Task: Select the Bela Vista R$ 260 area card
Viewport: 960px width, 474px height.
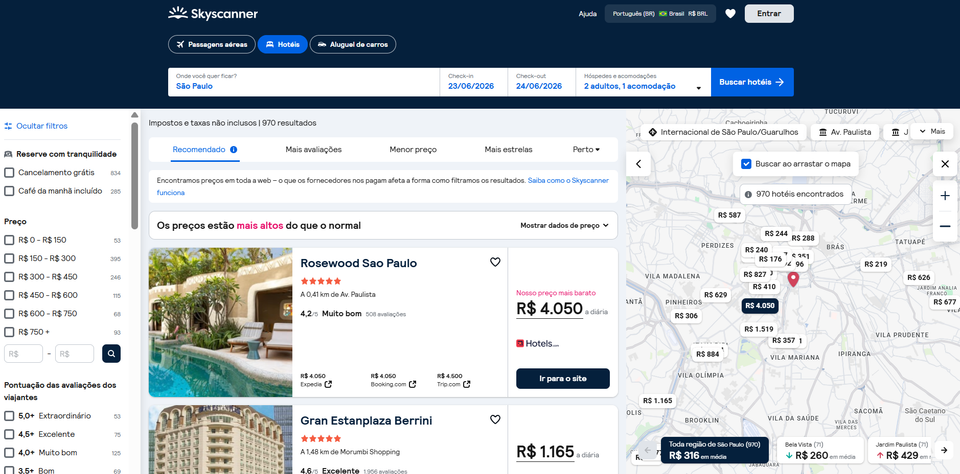Action: point(819,450)
